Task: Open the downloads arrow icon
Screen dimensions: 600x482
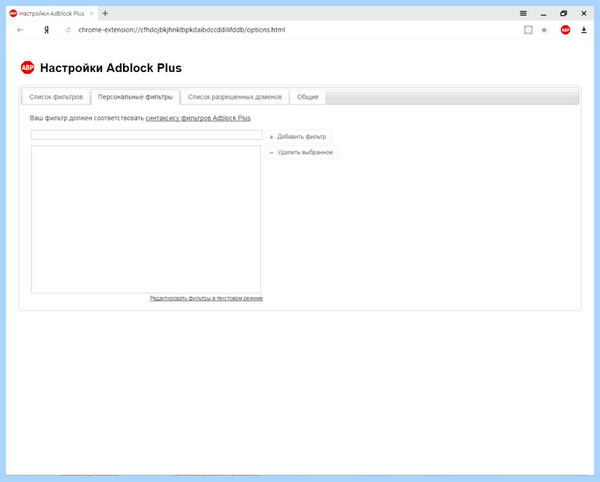Action: (x=584, y=30)
